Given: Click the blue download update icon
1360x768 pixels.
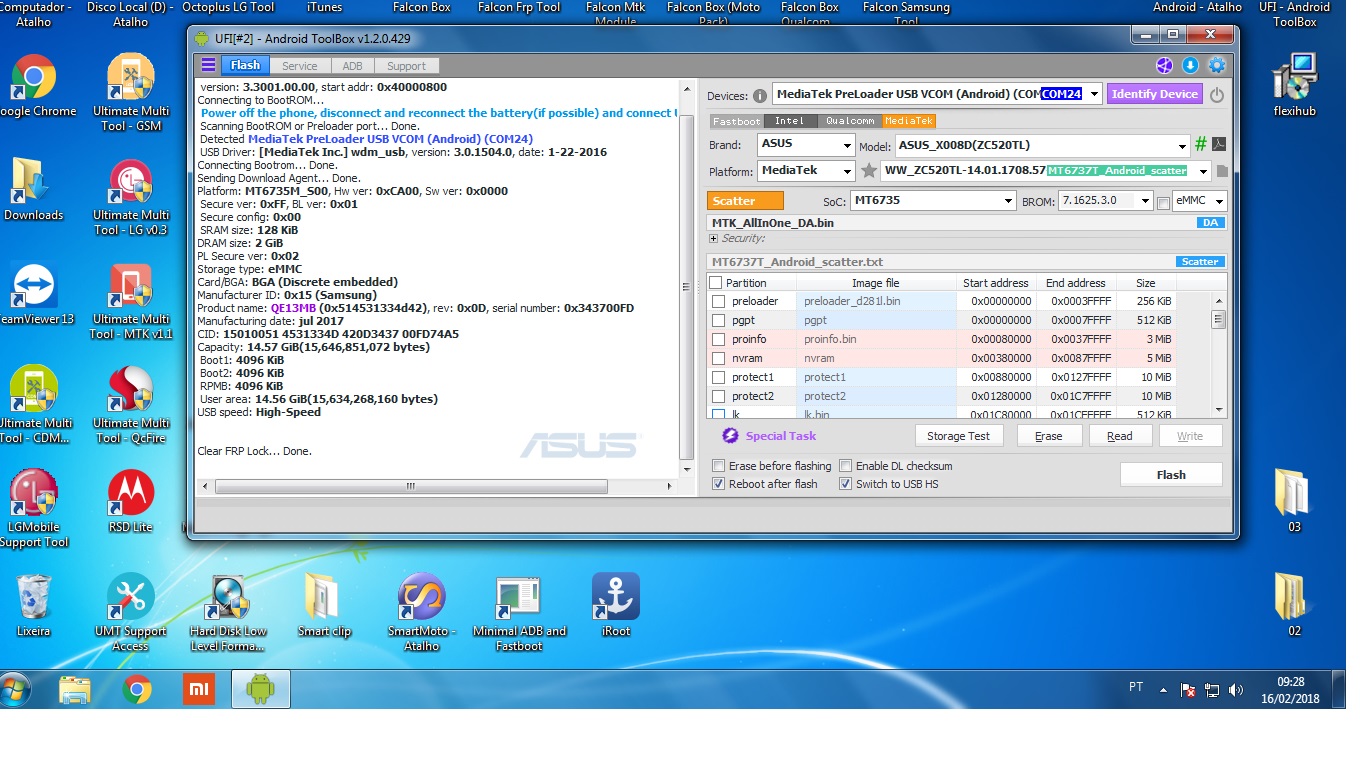Looking at the screenshot, I should coord(1190,66).
